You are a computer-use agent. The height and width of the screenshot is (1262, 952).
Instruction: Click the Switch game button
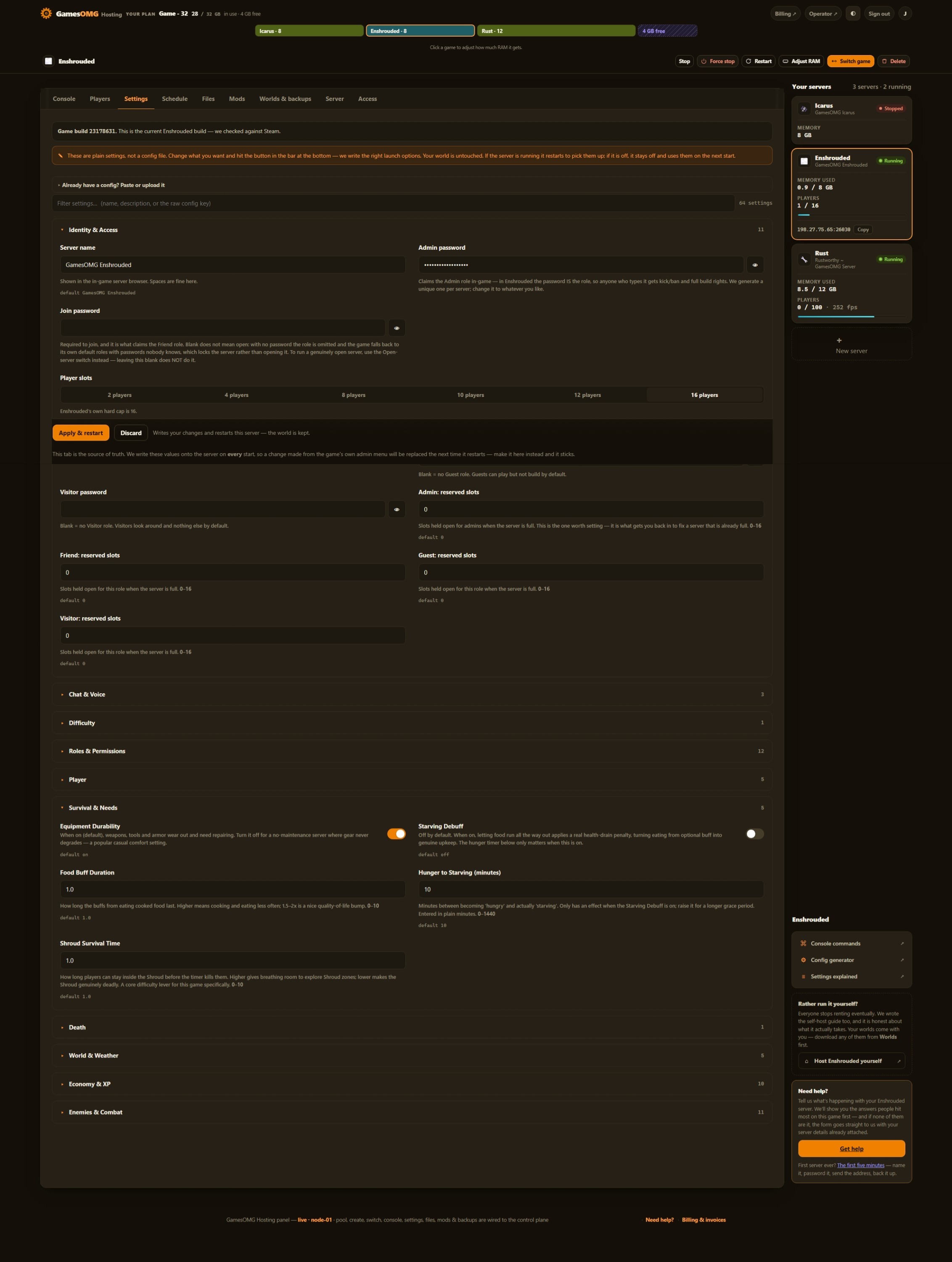(x=850, y=61)
